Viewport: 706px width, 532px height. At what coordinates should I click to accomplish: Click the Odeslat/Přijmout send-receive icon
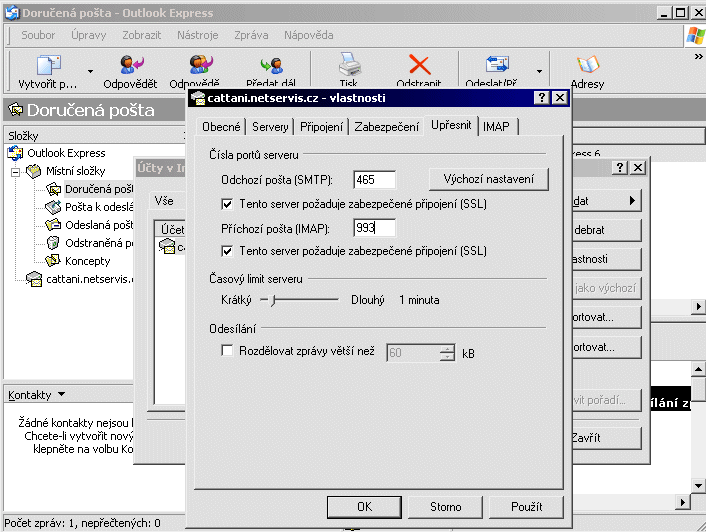click(497, 64)
